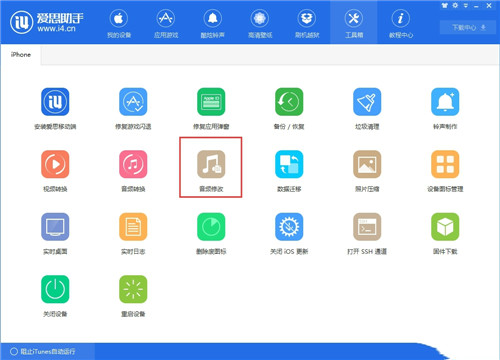Open the 数据迁移 data migration tool
The image size is (500, 360).
click(289, 164)
